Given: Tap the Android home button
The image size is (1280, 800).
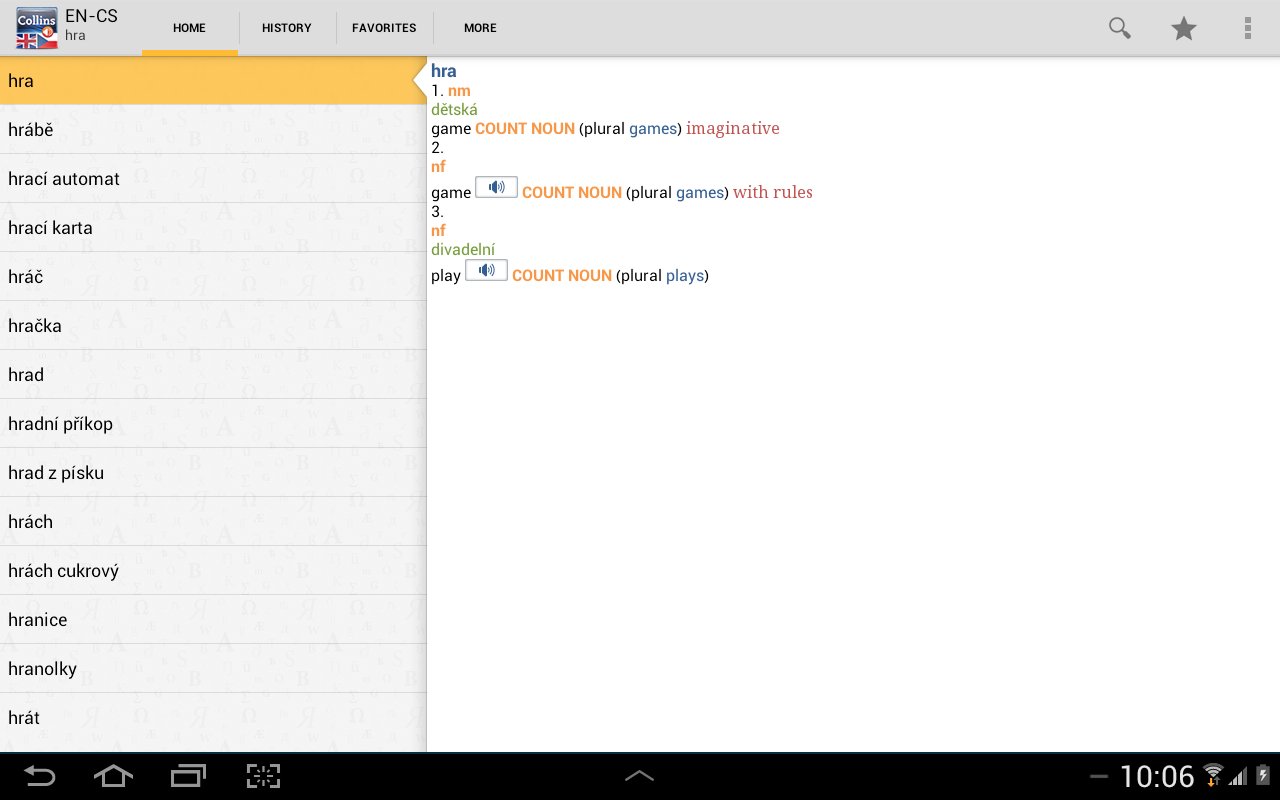Looking at the screenshot, I should [113, 776].
